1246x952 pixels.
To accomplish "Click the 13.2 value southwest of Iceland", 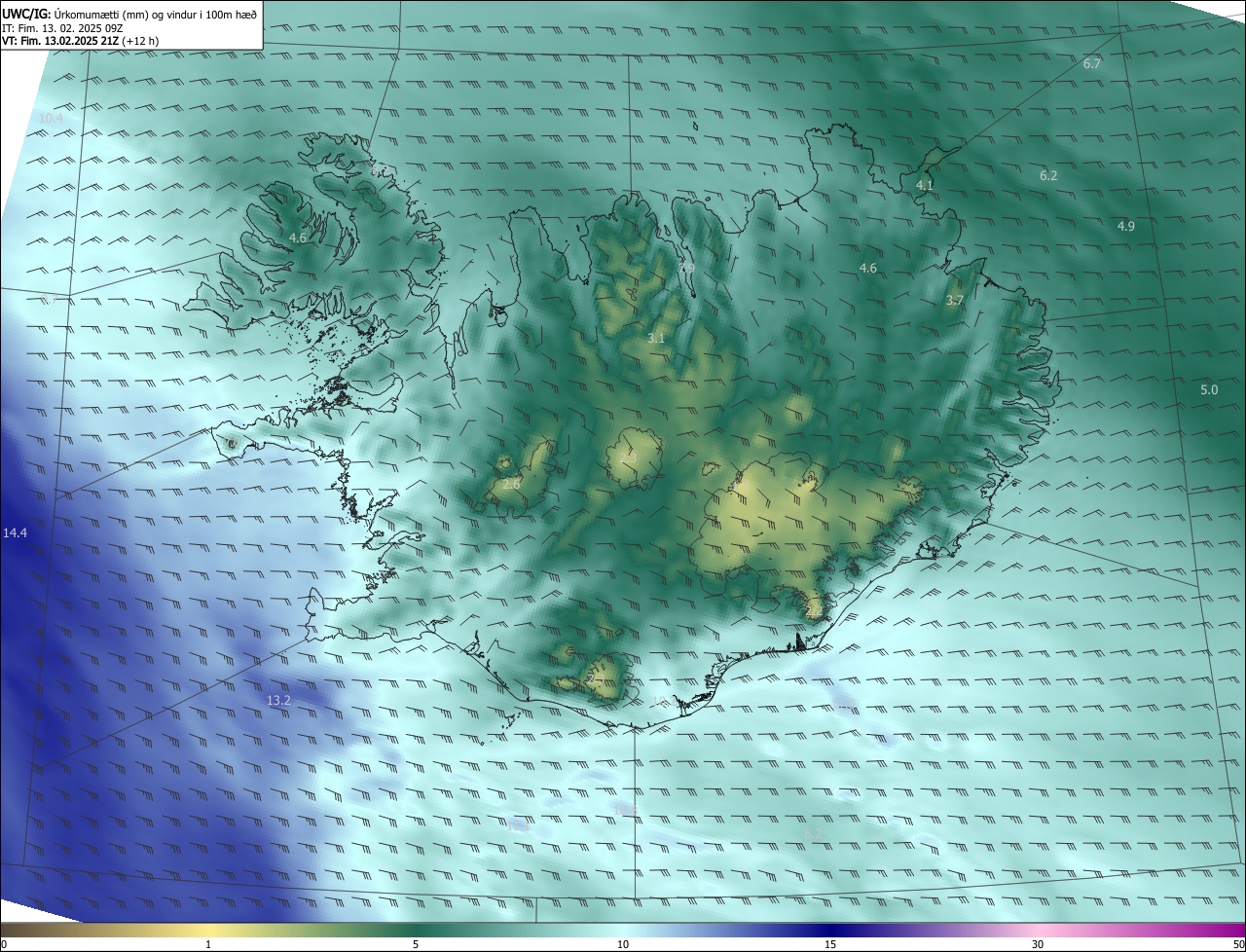I will click(278, 700).
